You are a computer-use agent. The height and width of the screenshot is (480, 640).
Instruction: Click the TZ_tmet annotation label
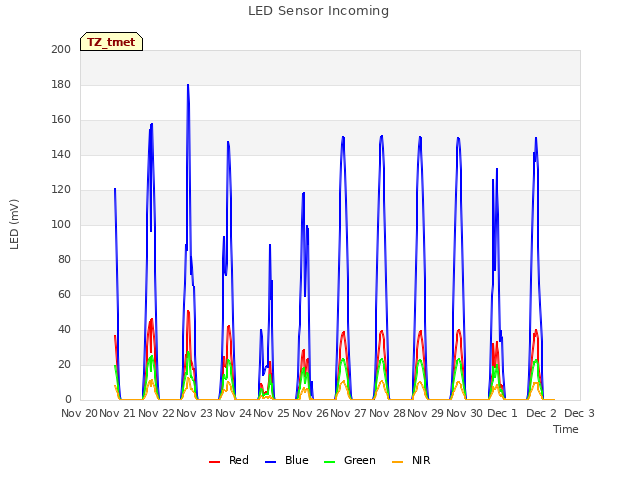(x=111, y=42)
